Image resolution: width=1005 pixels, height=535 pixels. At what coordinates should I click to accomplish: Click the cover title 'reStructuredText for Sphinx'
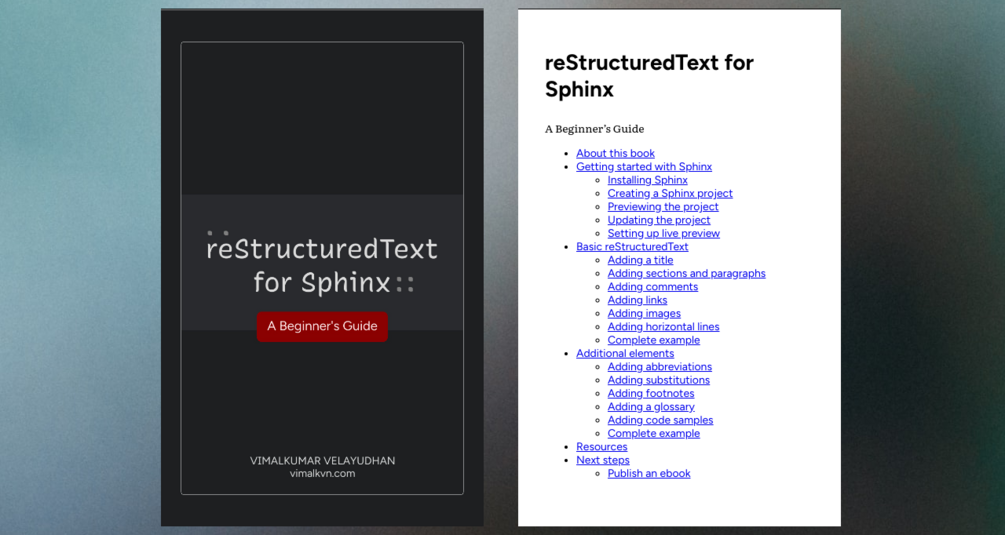tap(322, 265)
